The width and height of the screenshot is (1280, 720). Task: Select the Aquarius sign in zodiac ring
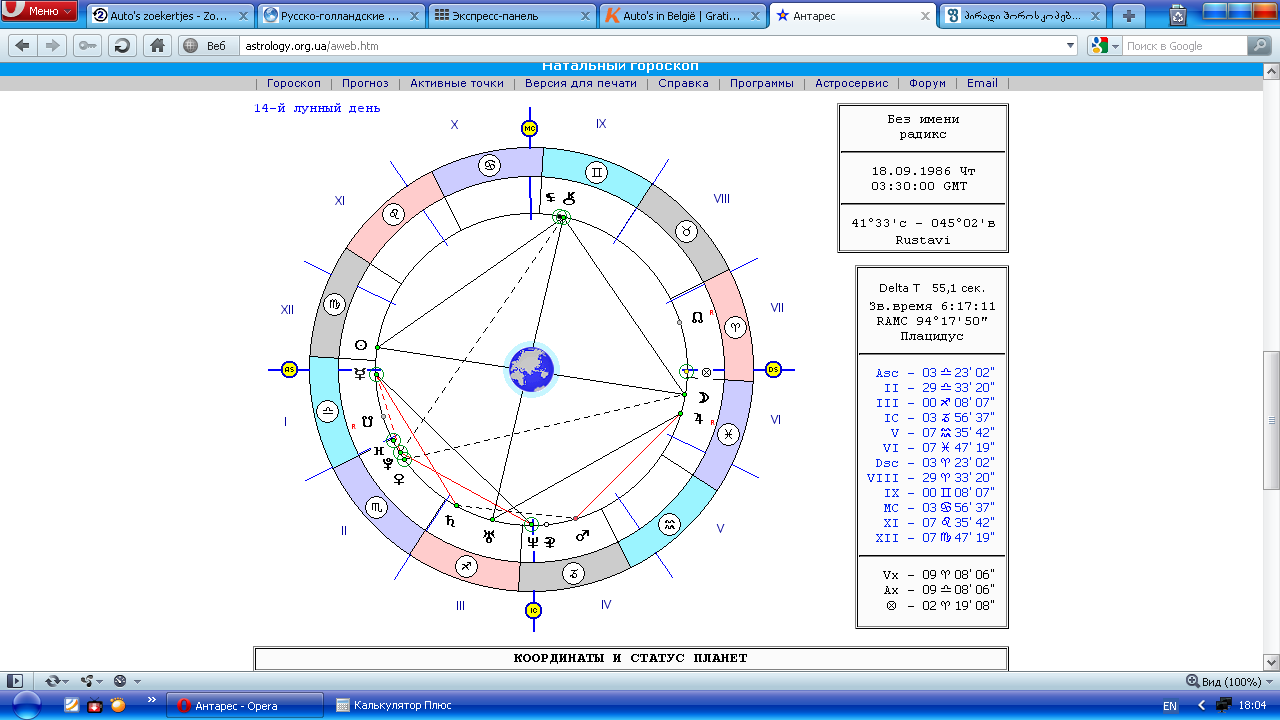(670, 523)
